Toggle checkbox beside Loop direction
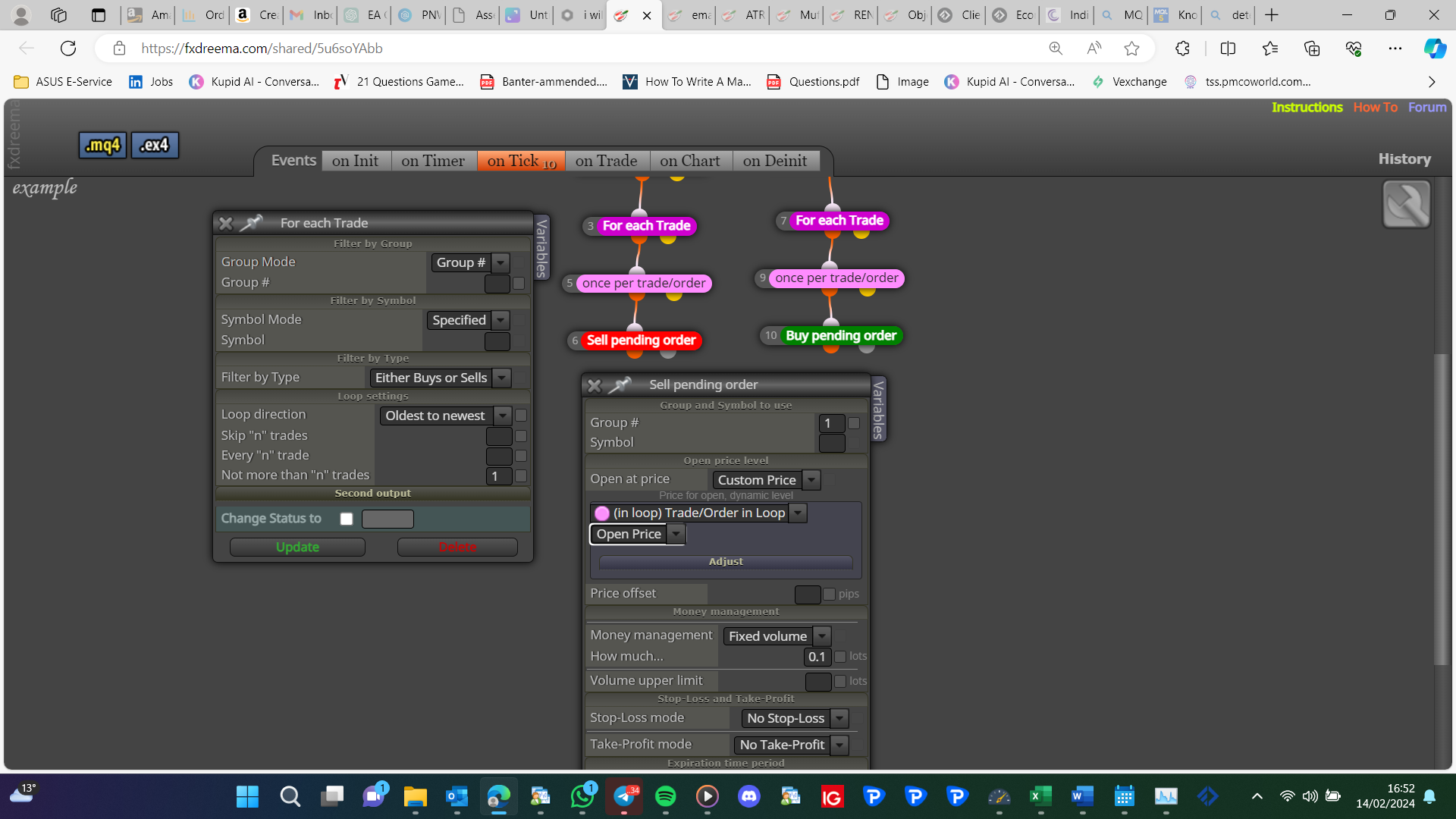Screen dimensions: 1456x819 (521, 416)
